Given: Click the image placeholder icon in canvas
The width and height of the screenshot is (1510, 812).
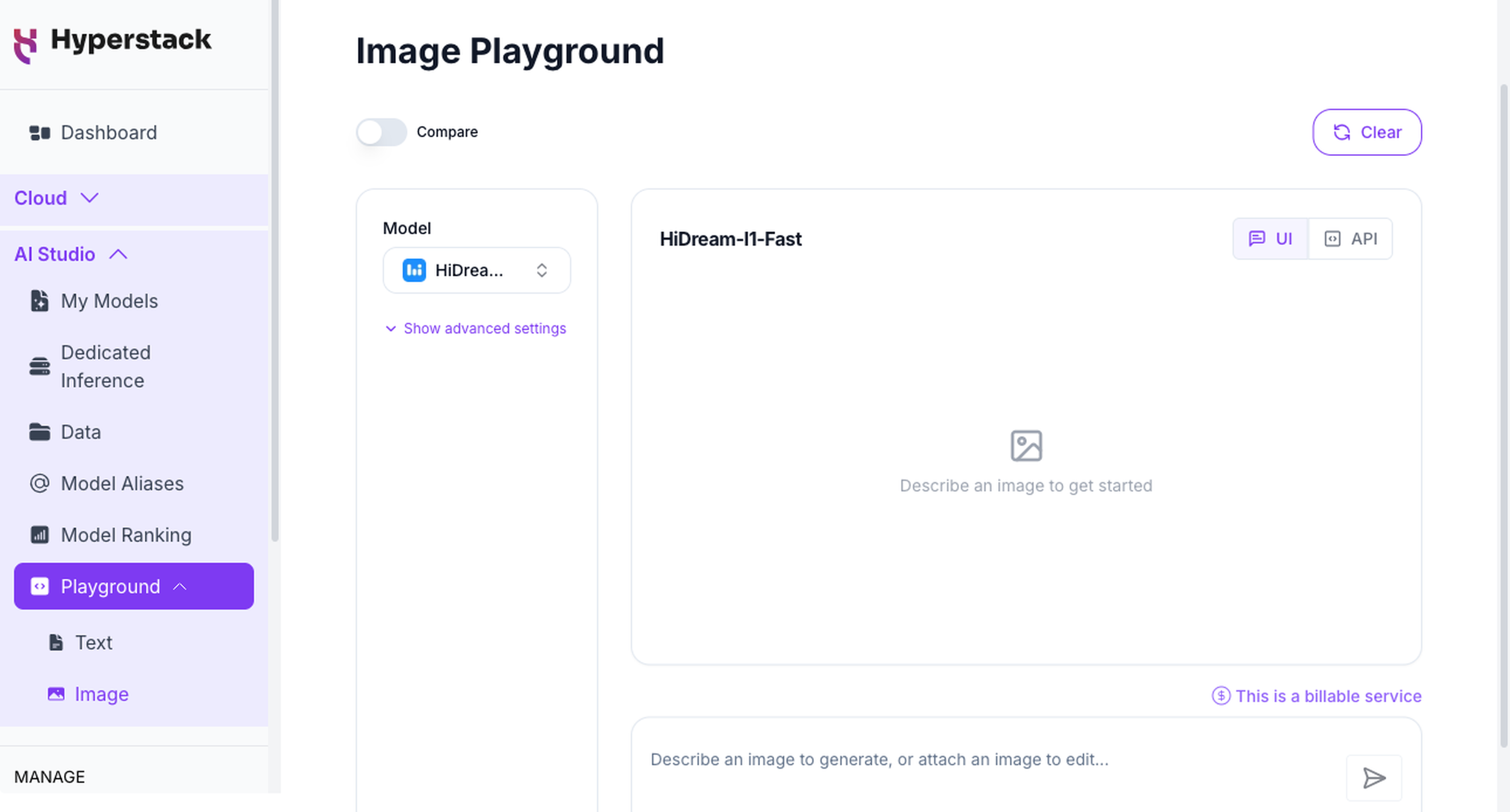Looking at the screenshot, I should [x=1027, y=446].
